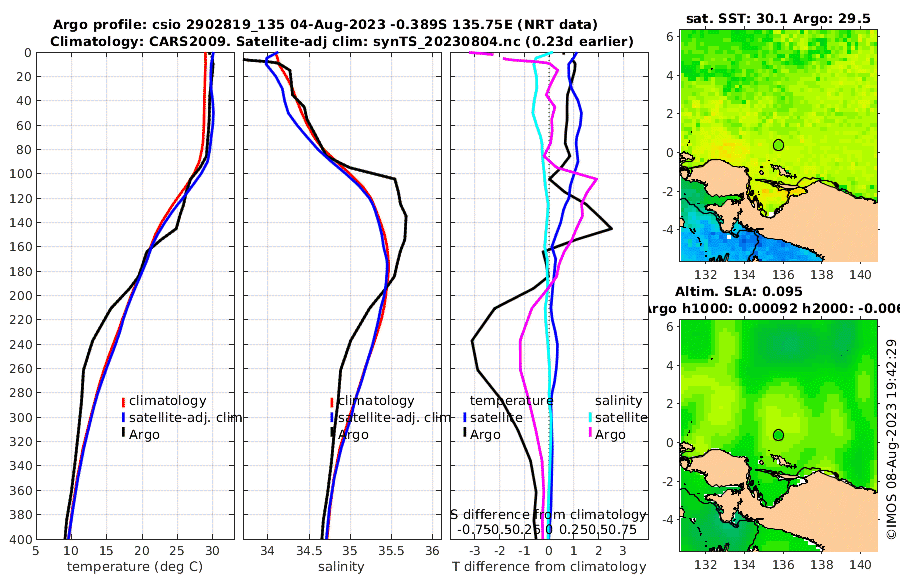Viewport: 900px width, 580px height.
Task: Click the depth axis tick label 260
Action: pos(21,369)
